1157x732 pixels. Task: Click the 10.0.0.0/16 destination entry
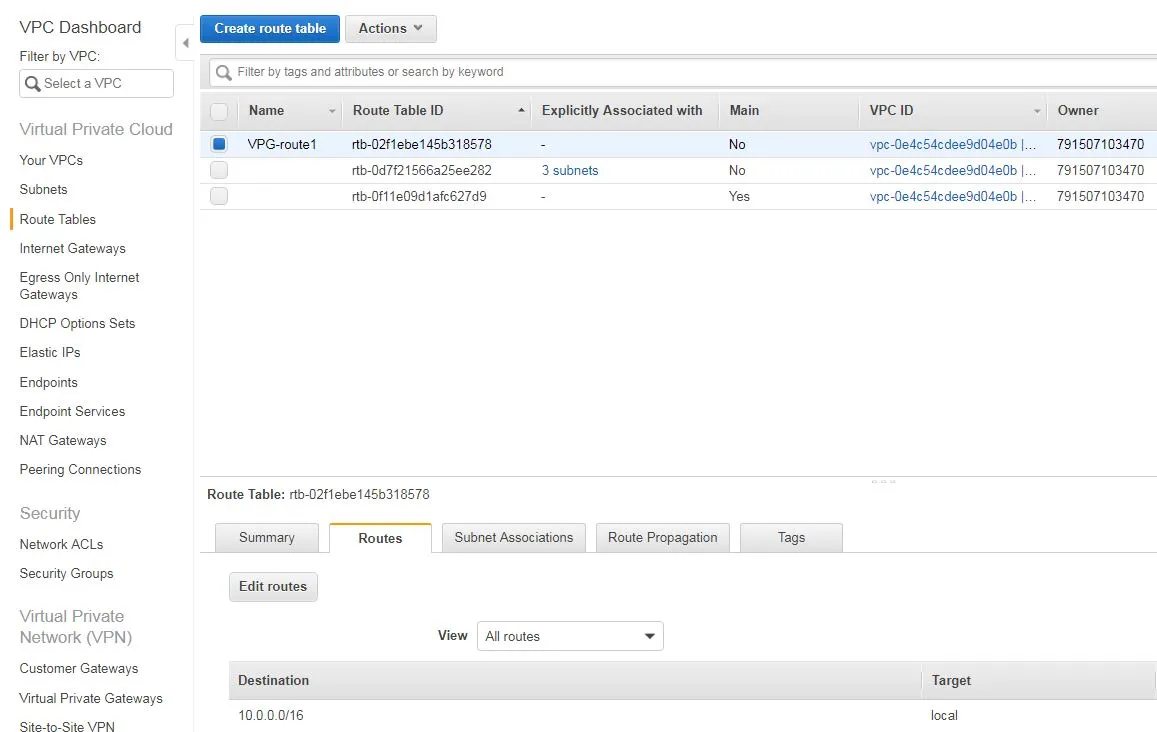pos(271,715)
